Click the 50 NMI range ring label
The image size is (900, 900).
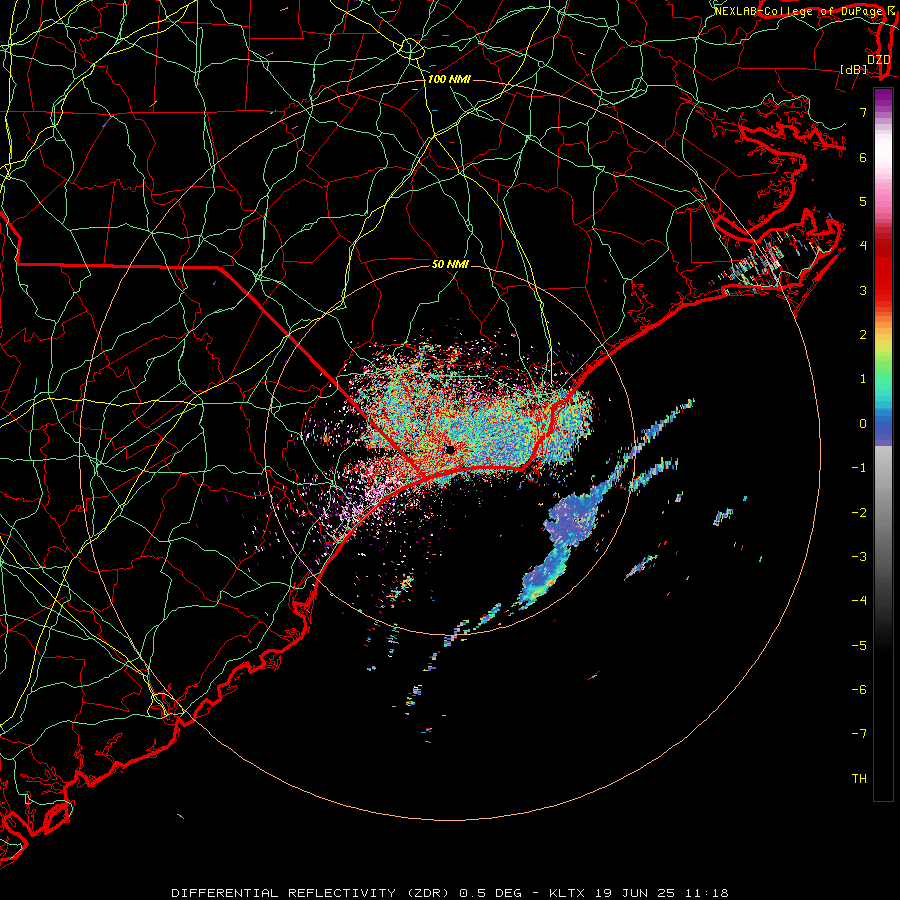450,264
